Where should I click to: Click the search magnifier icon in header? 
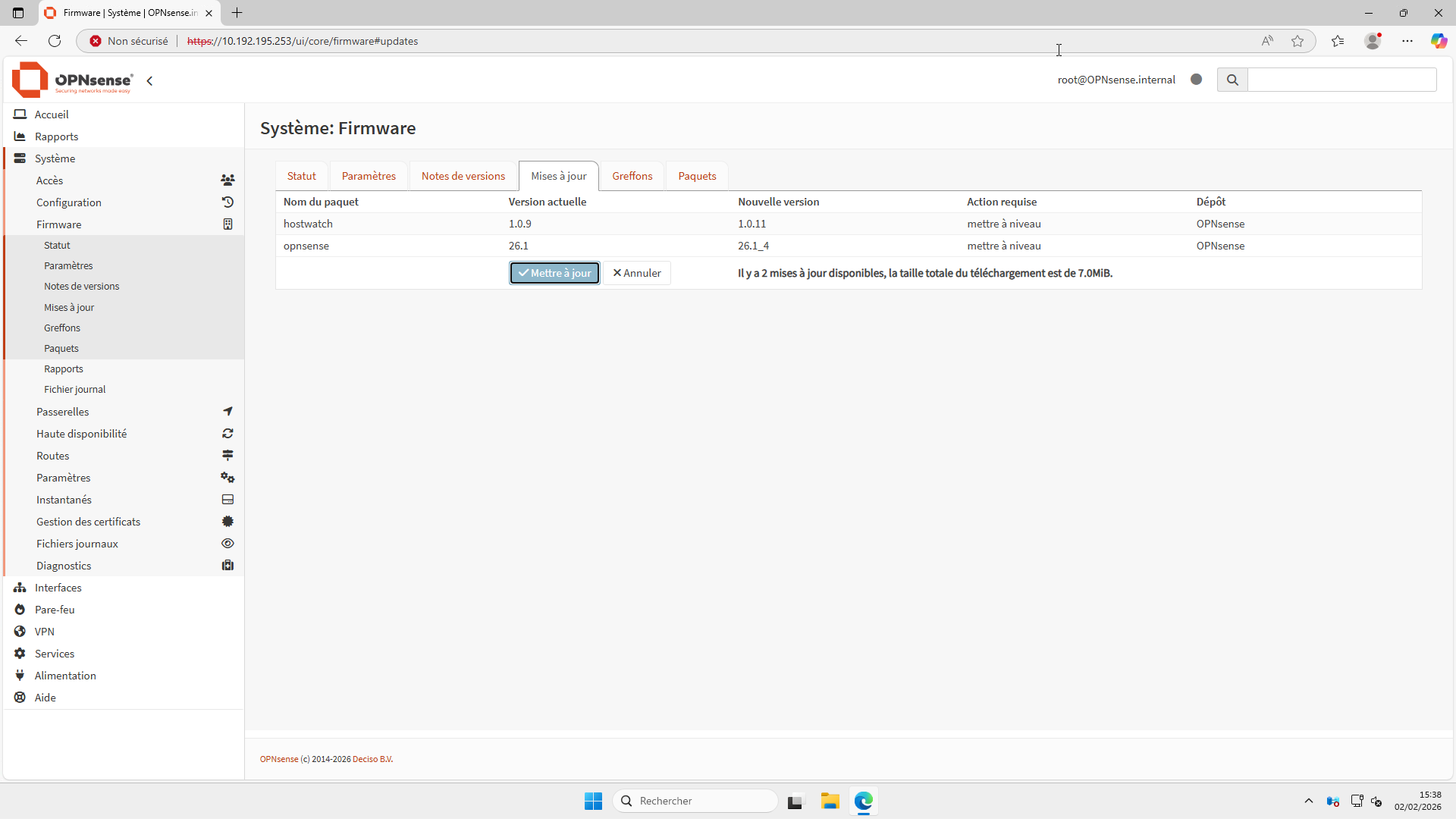[x=1232, y=80]
